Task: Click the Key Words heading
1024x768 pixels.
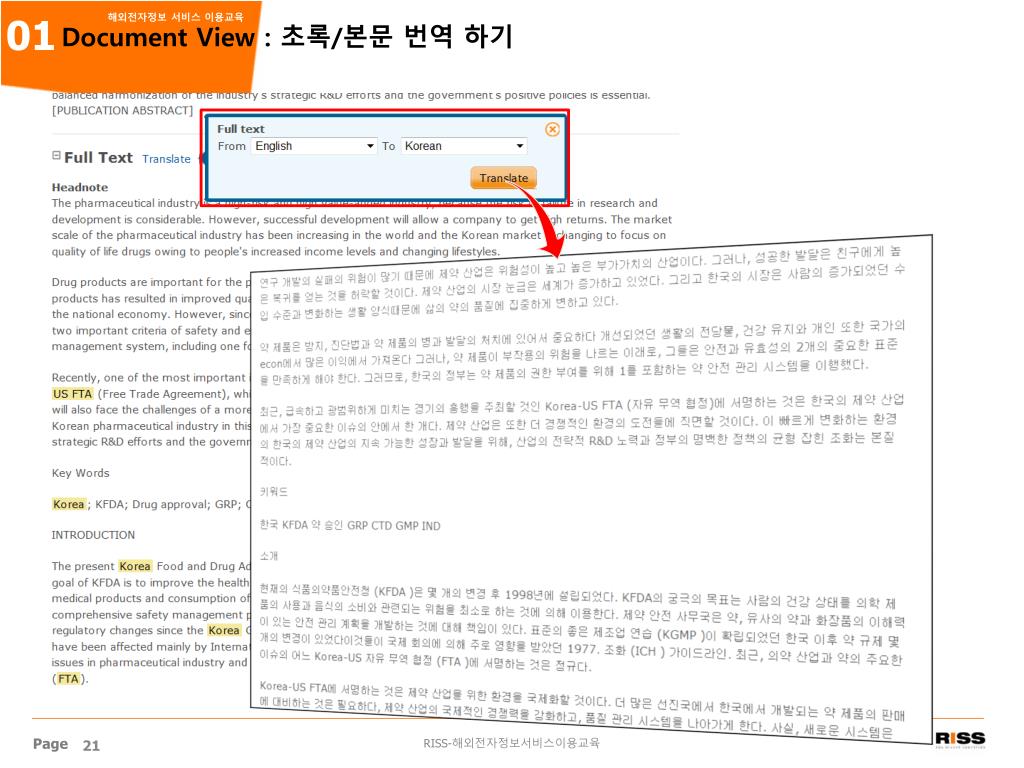Action: coord(80,473)
